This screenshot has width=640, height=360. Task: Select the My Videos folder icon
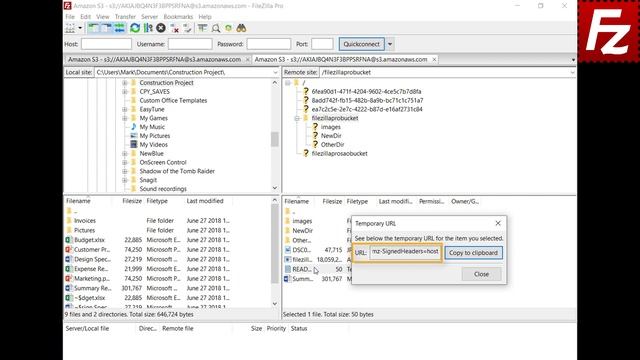point(133,144)
